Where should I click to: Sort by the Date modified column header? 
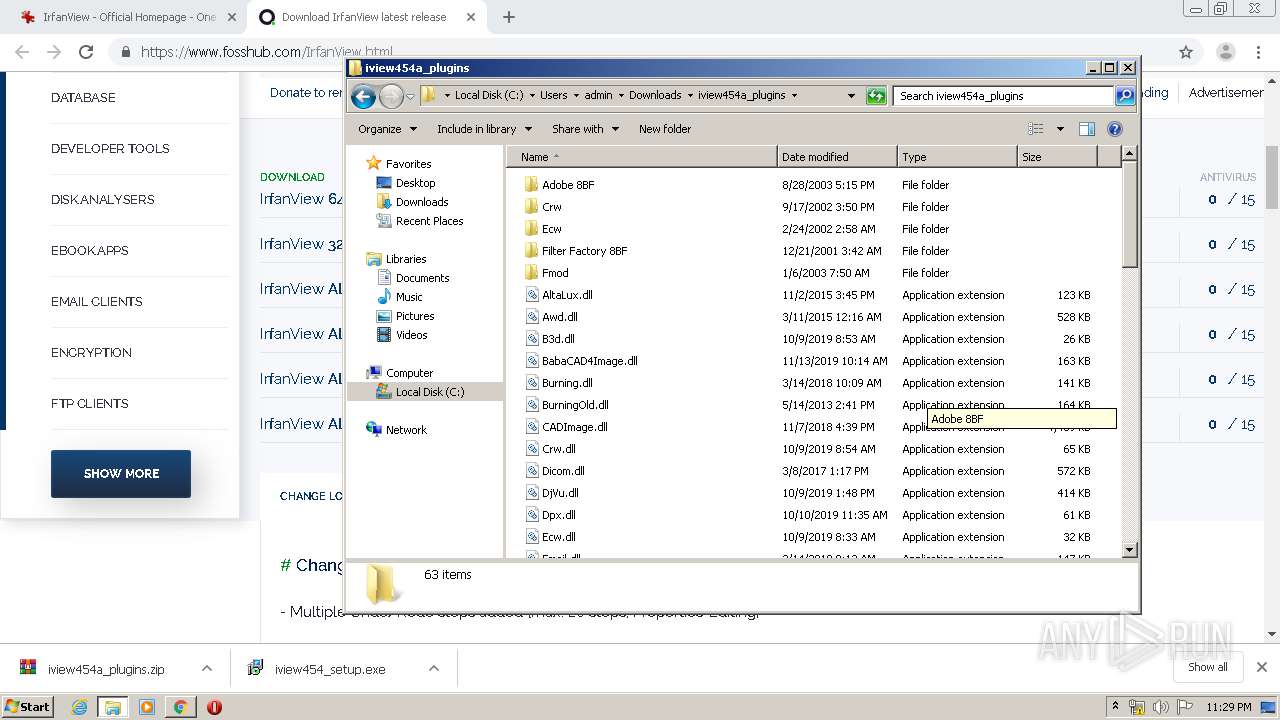click(837, 157)
